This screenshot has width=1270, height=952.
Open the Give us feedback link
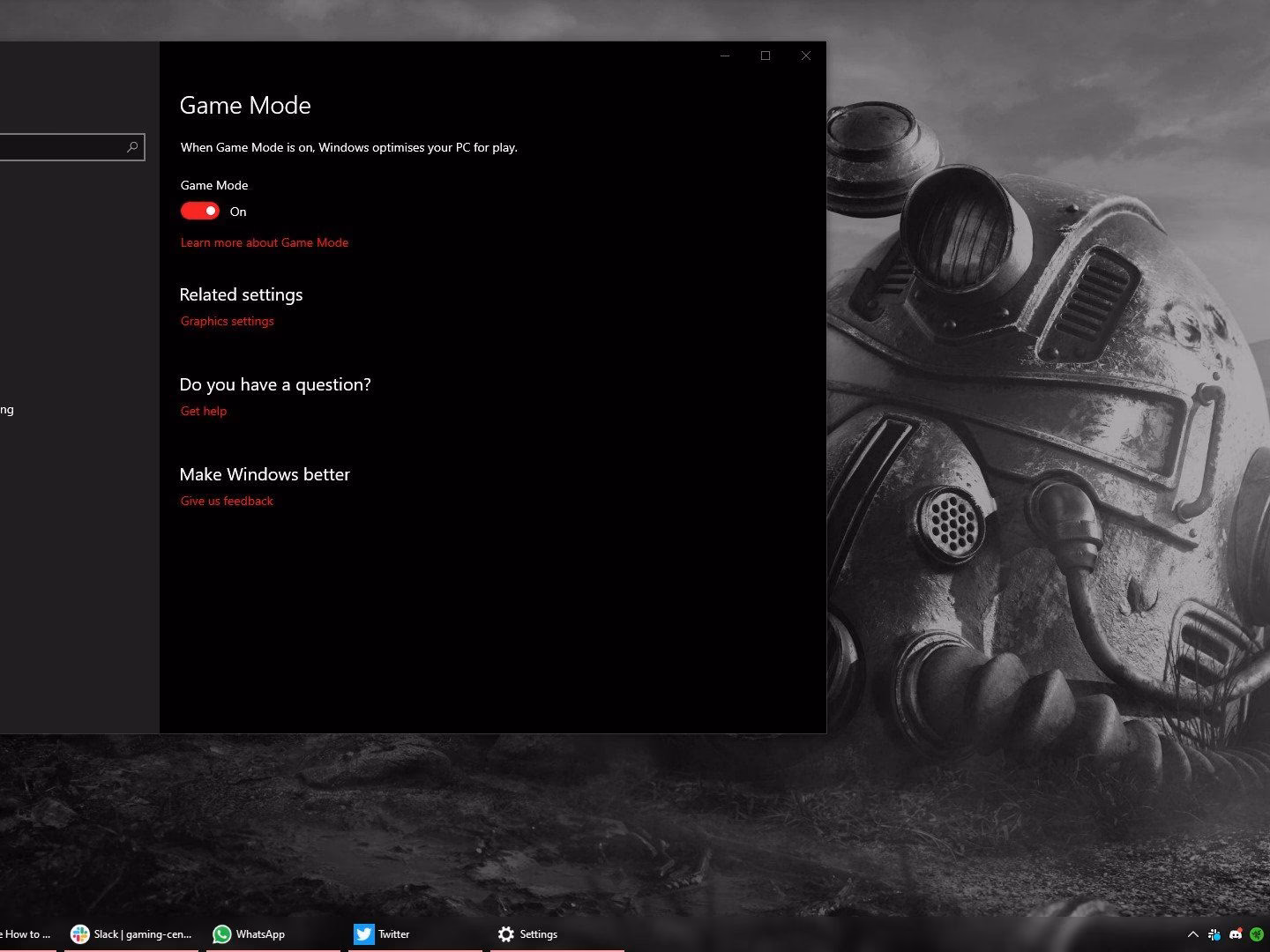click(227, 501)
